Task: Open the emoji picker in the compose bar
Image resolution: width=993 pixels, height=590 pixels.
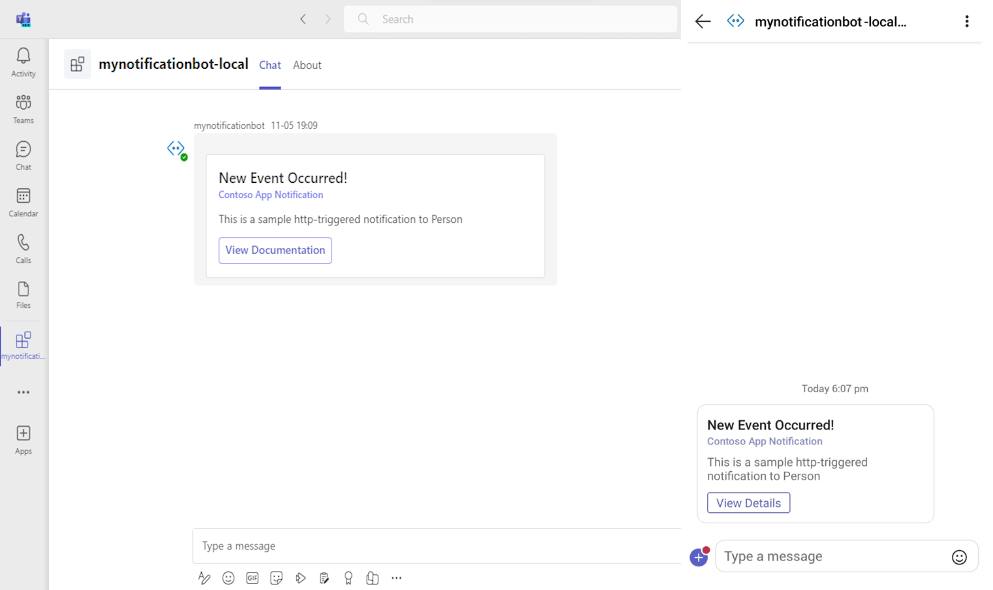Action: (x=228, y=578)
